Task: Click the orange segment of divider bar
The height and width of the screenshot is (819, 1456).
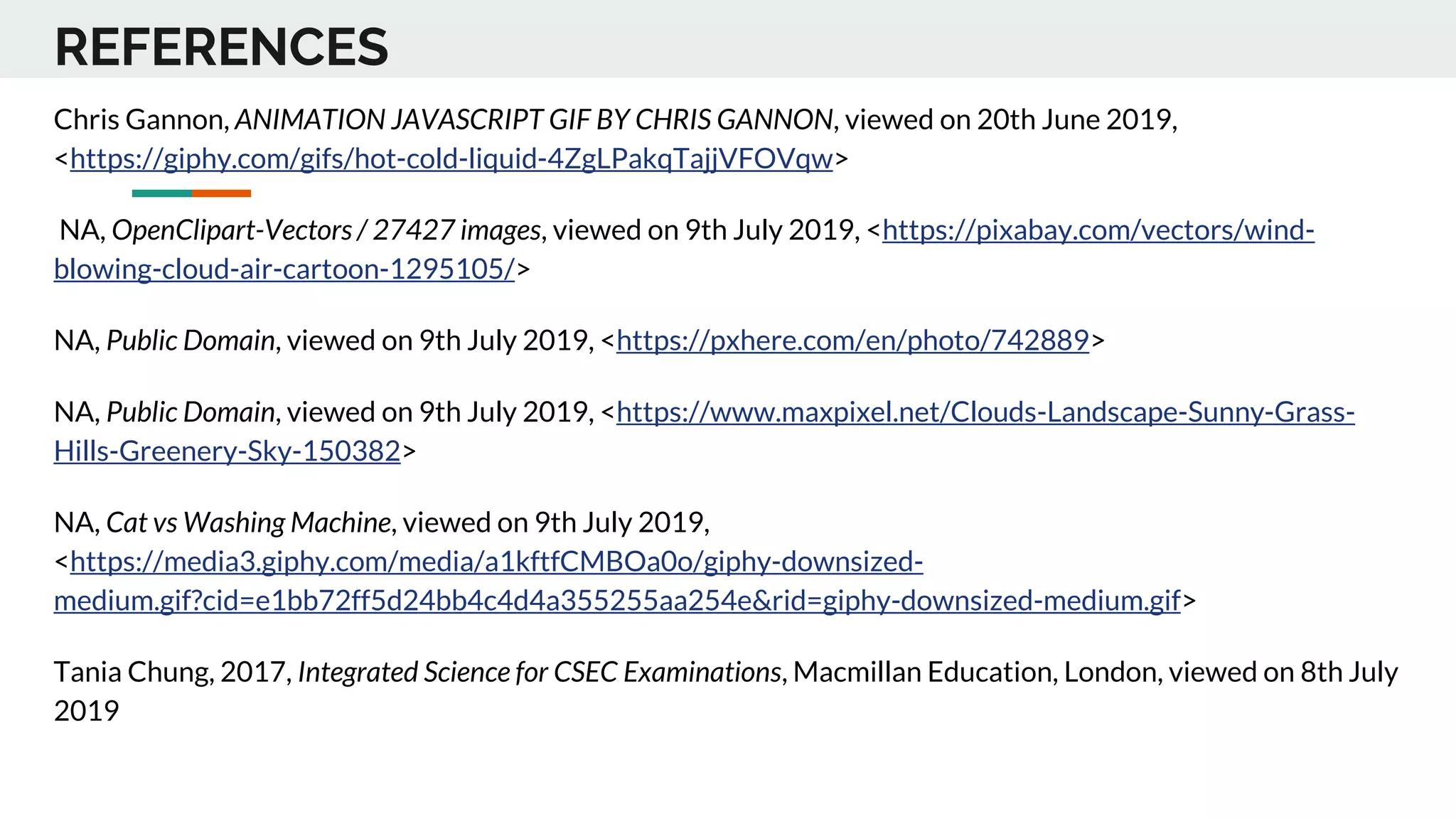Action: pyautogui.click(x=222, y=193)
